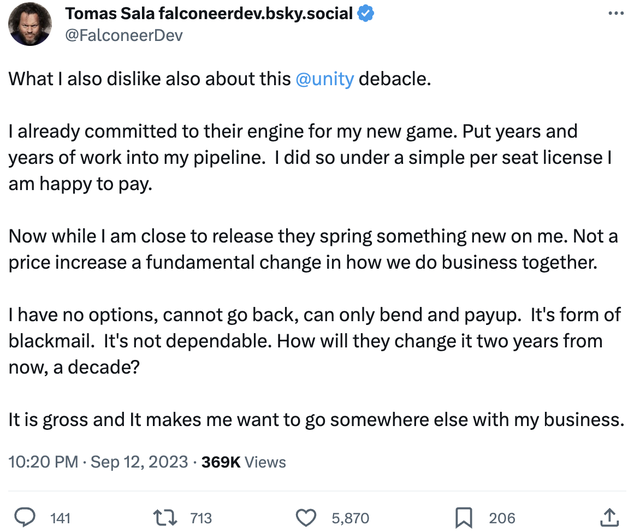Click the @FalconeerDev handle
The width and height of the screenshot is (640, 532).
(x=124, y=36)
